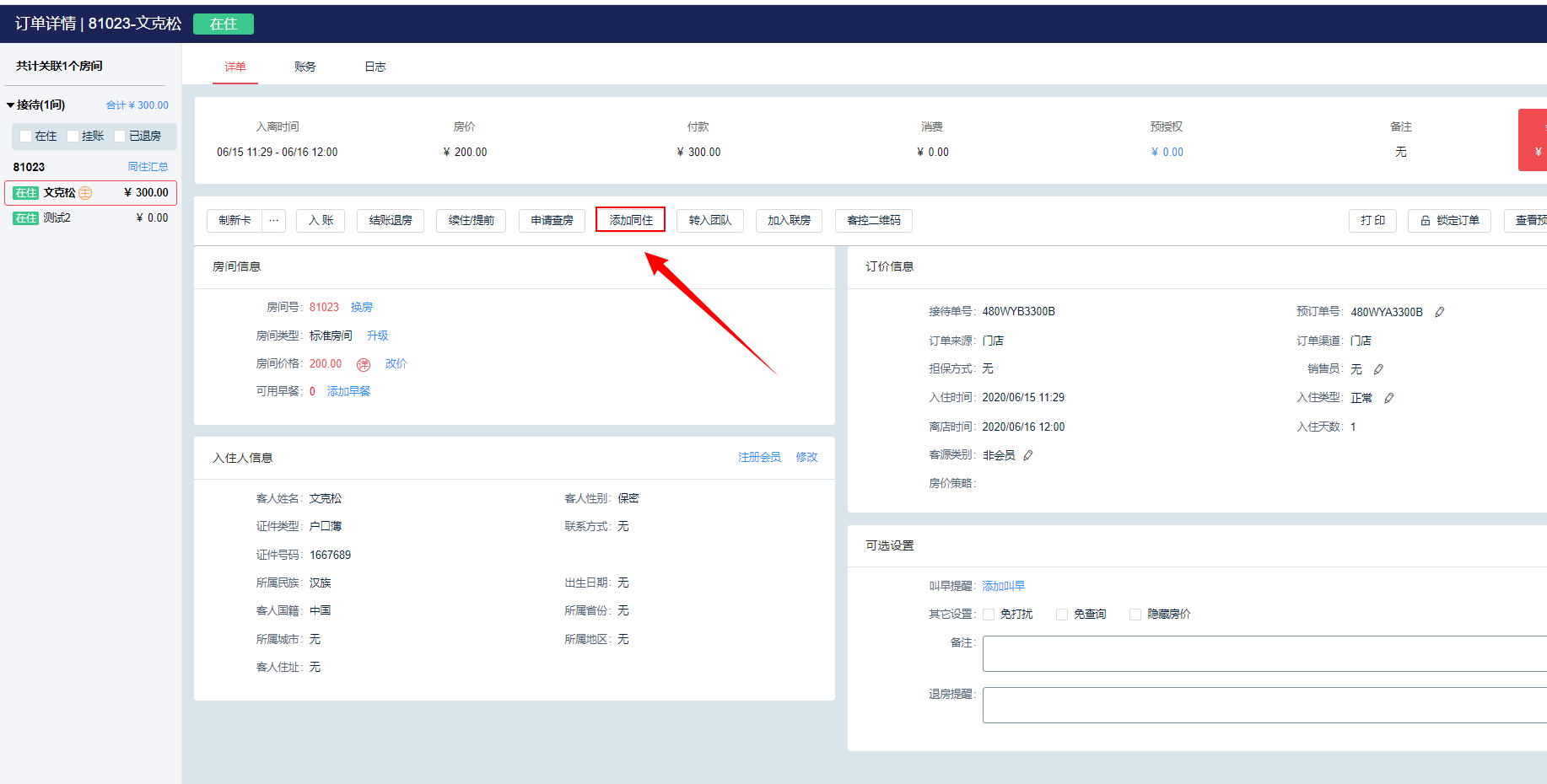Click the 接待单号 480WYB3300B value

click(1018, 312)
